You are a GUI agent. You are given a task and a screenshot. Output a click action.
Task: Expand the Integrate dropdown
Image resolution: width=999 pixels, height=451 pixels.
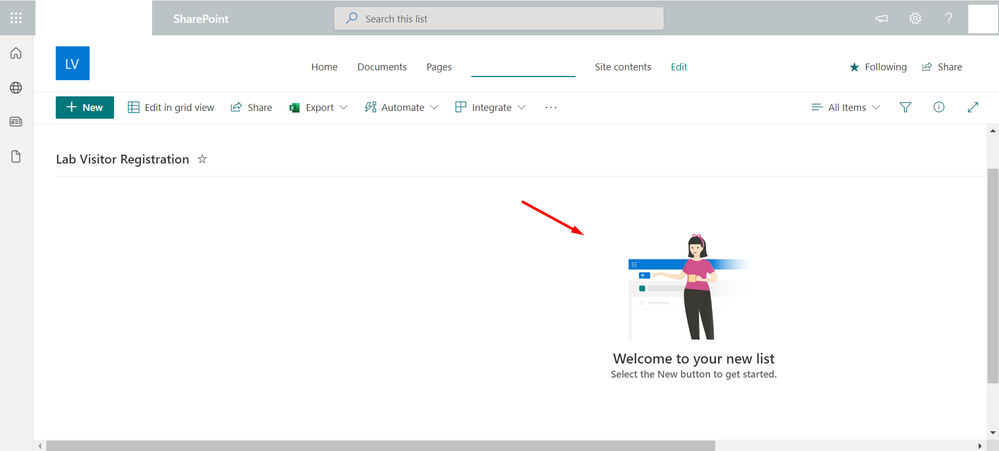pyautogui.click(x=490, y=108)
